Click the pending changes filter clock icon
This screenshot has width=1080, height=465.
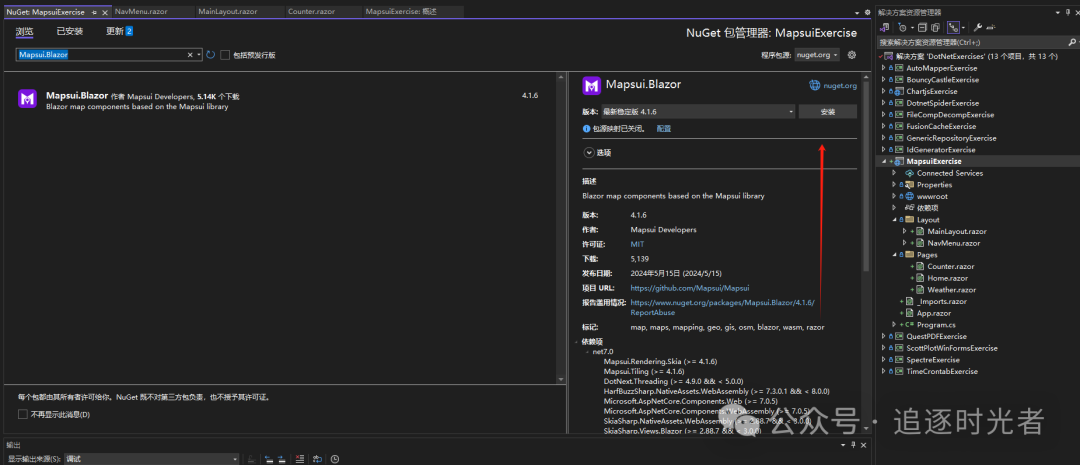pyautogui.click(x=904, y=27)
